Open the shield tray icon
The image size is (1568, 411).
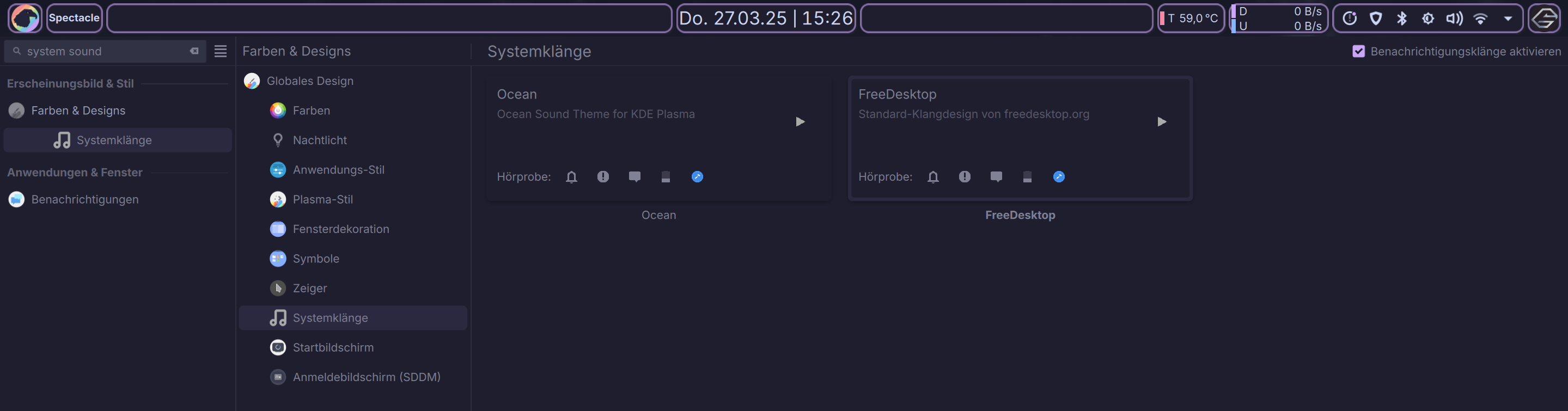point(1376,19)
